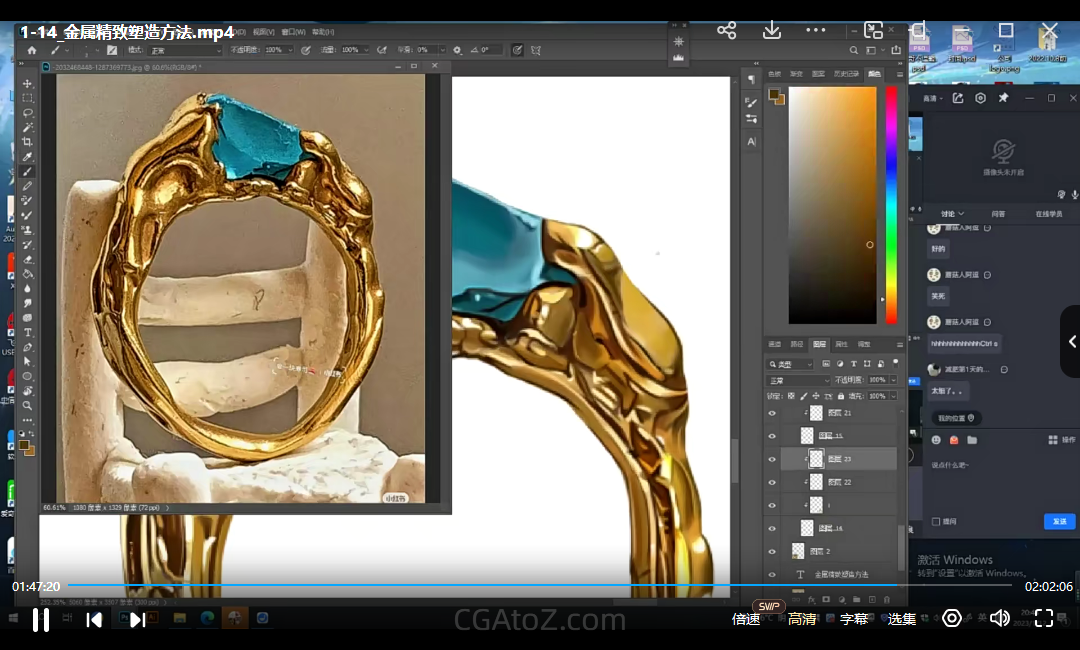Open the 高清 quality dropdown in chat window
This screenshot has height=650, width=1080.
(x=933, y=98)
